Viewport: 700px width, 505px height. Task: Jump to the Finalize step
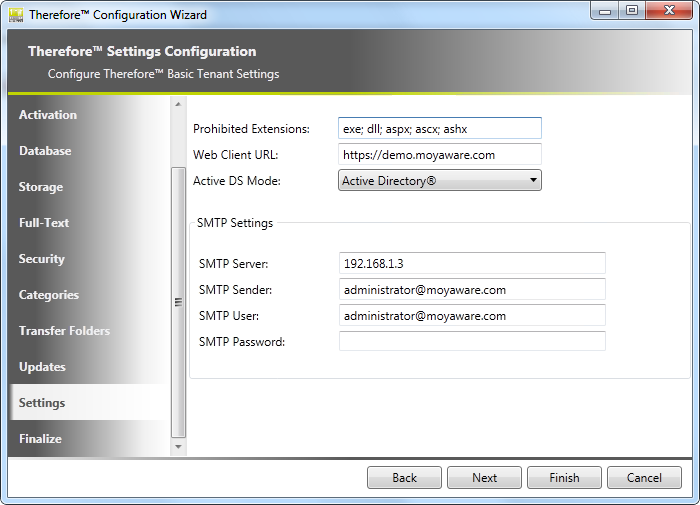pyautogui.click(x=40, y=439)
